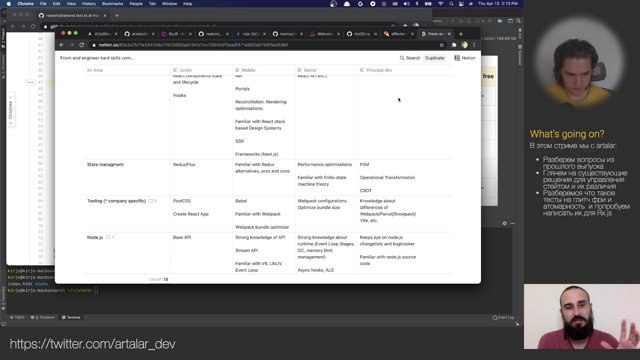Click IDE search magnifier icon at top right
The image size is (640, 360).
click(x=518, y=21)
